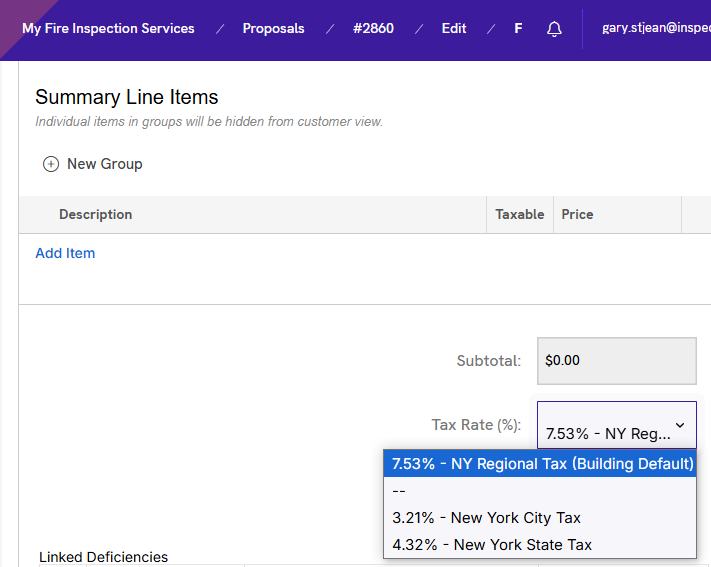This screenshot has width=711, height=567.
Task: Go to My Fire Inspection Services breadcrumb
Action: (108, 29)
